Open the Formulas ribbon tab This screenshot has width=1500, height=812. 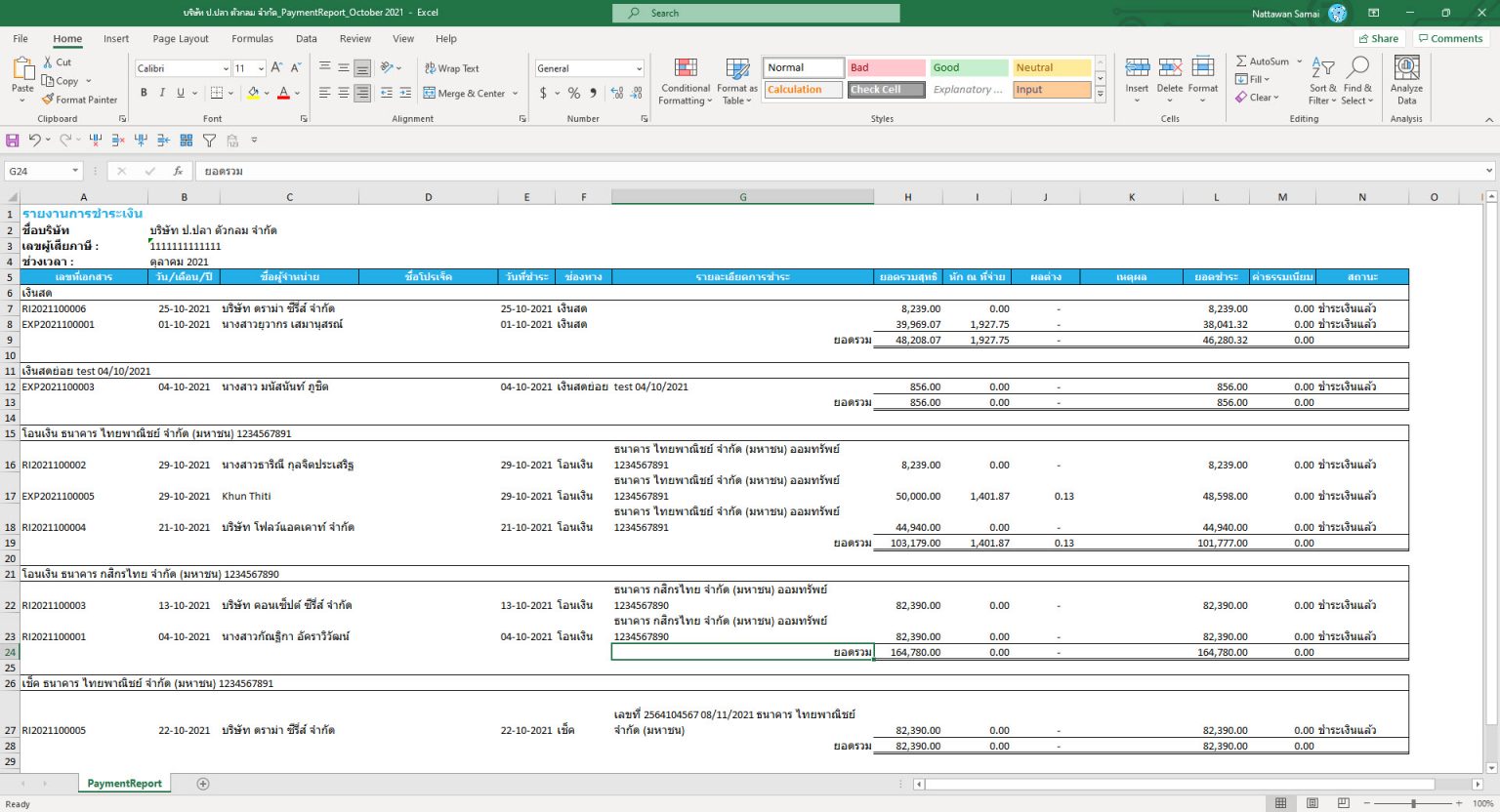[252, 39]
